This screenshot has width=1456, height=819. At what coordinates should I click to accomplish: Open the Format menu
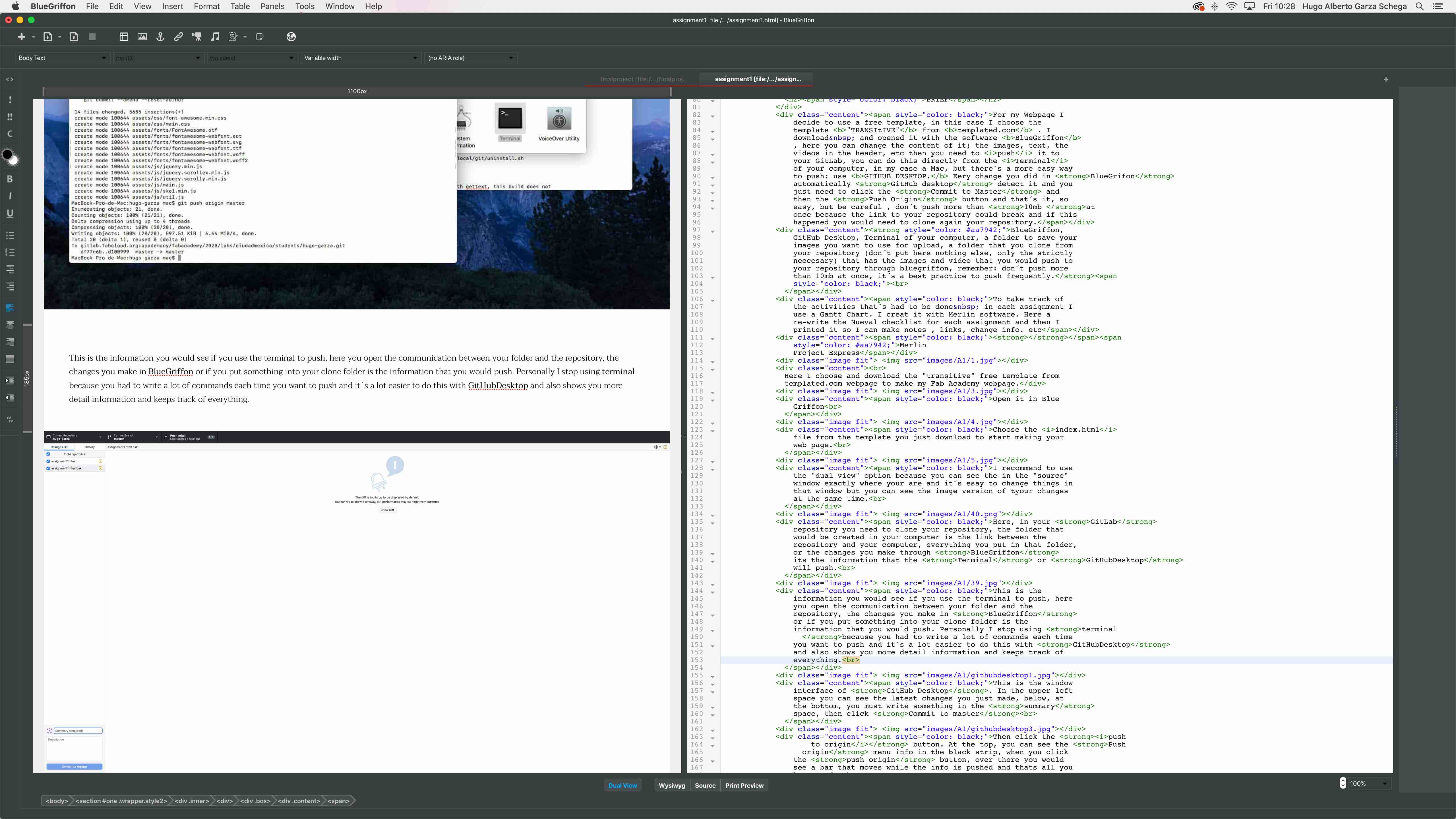pos(206,6)
